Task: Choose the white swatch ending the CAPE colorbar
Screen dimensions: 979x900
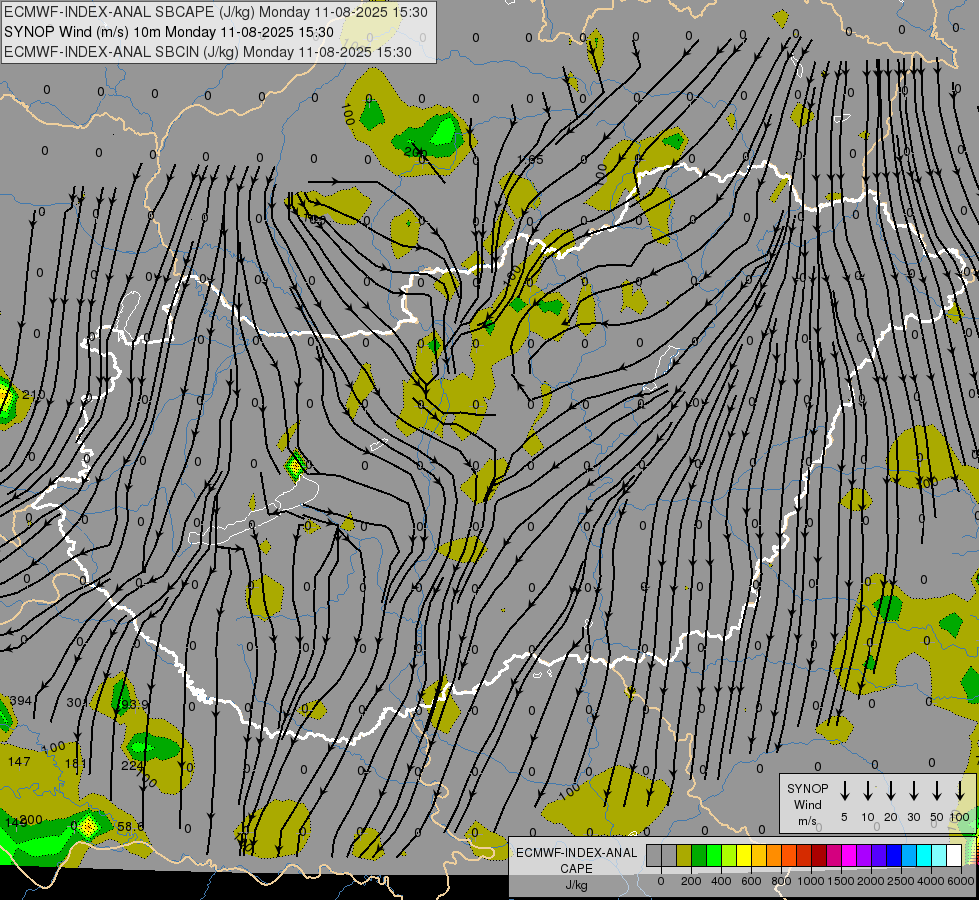Action: [x=953, y=855]
